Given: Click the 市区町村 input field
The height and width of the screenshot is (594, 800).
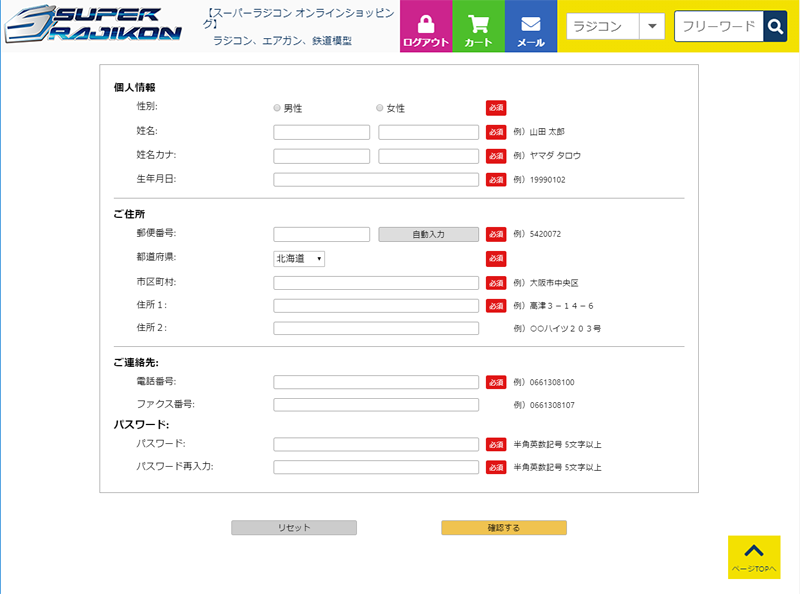Looking at the screenshot, I should [376, 283].
